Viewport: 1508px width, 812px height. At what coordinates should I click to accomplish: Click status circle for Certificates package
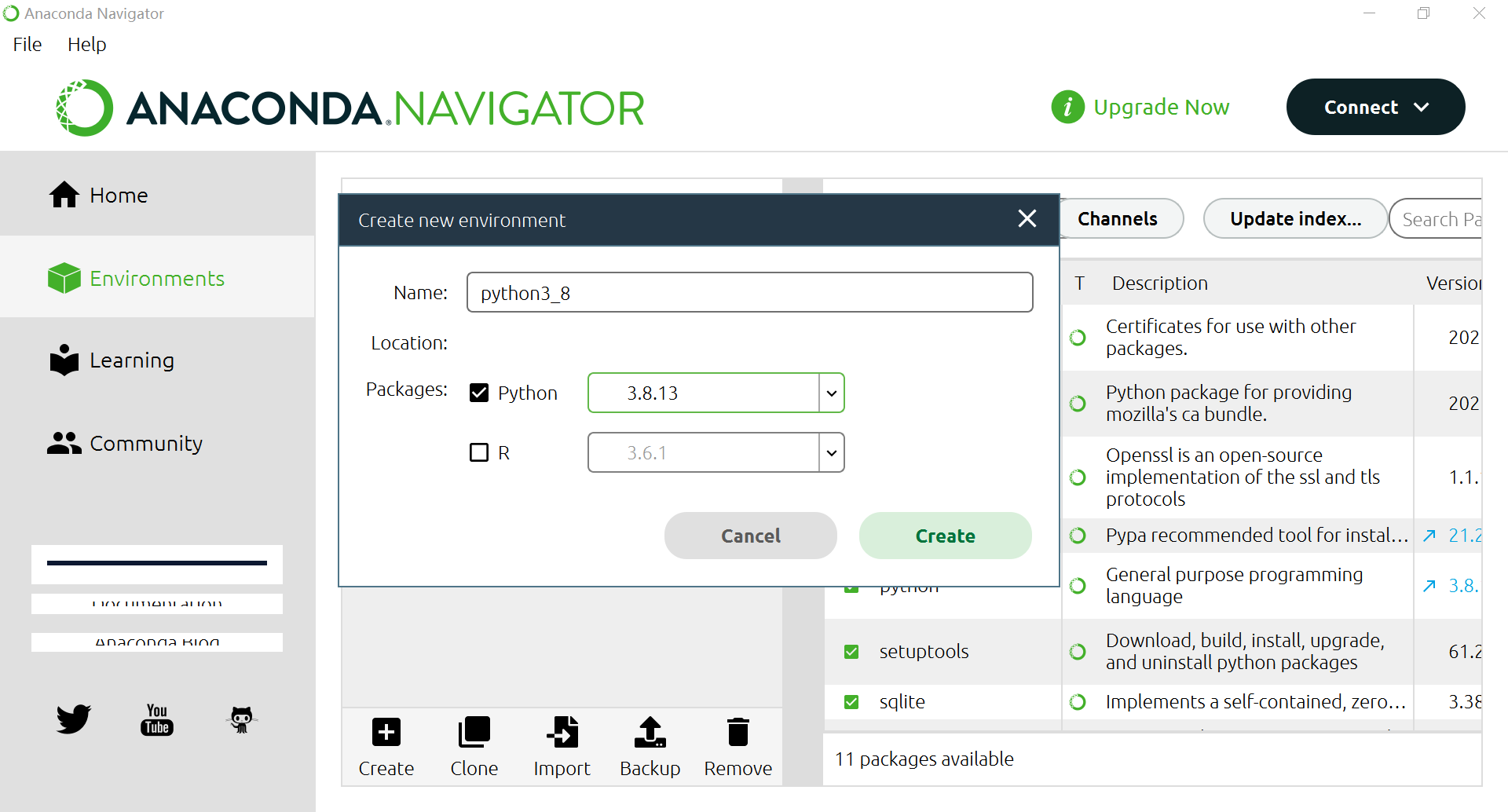[x=1078, y=338]
